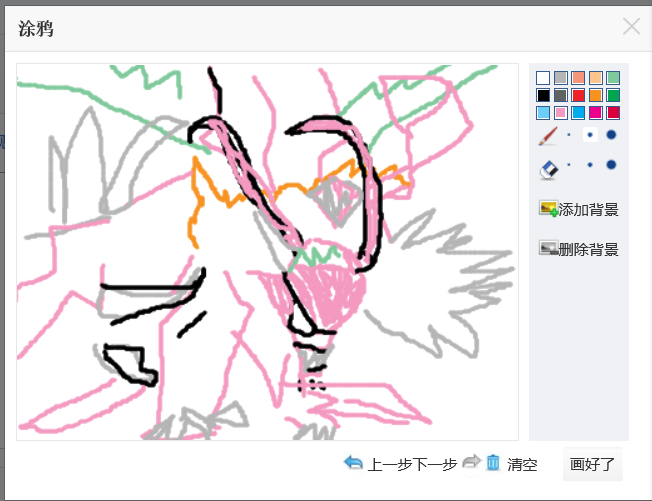Viewport: 652px width, 501px height.
Task: Select the crimson color swatch
Action: click(613, 113)
